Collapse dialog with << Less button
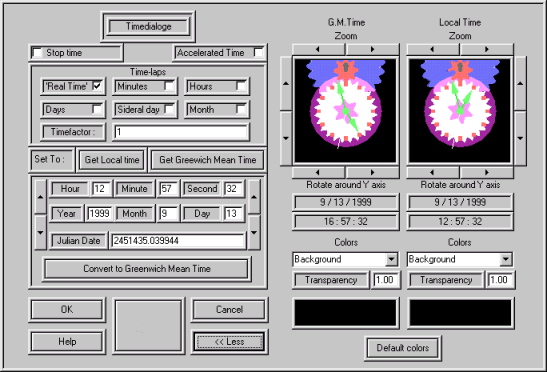Viewport: 547px width, 372px height. pyautogui.click(x=230, y=342)
